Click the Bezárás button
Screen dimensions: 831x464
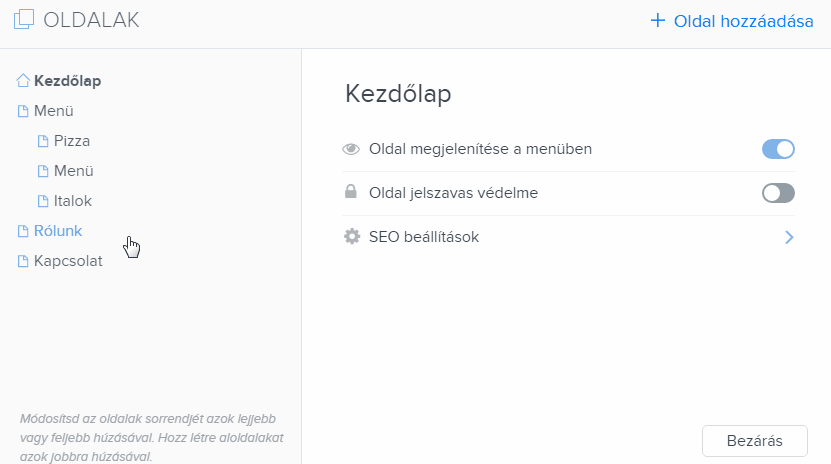755,441
